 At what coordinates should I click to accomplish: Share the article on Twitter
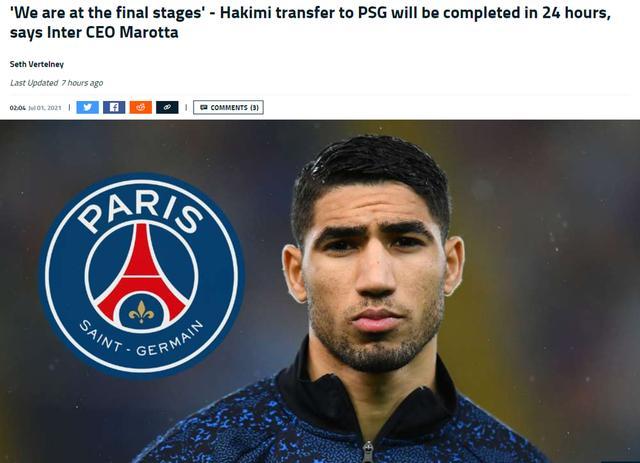coord(87,107)
